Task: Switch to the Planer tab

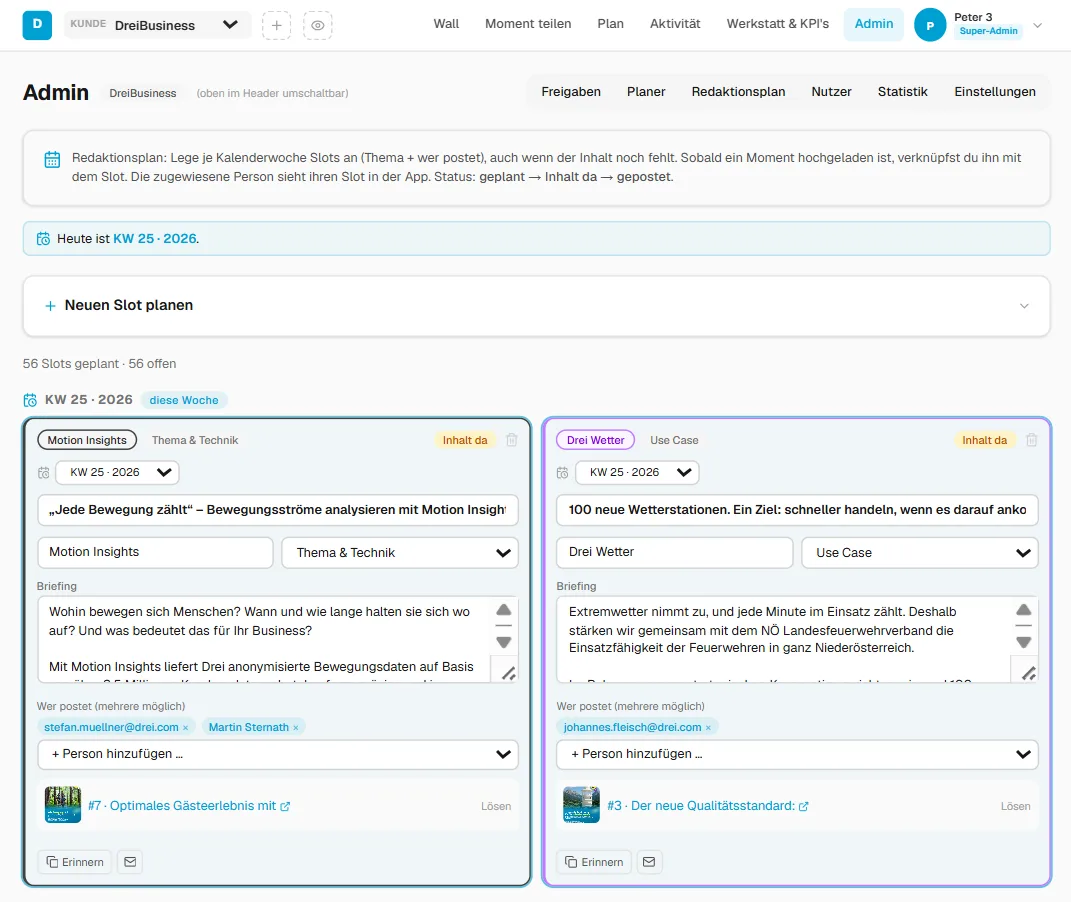Action: pyautogui.click(x=645, y=91)
